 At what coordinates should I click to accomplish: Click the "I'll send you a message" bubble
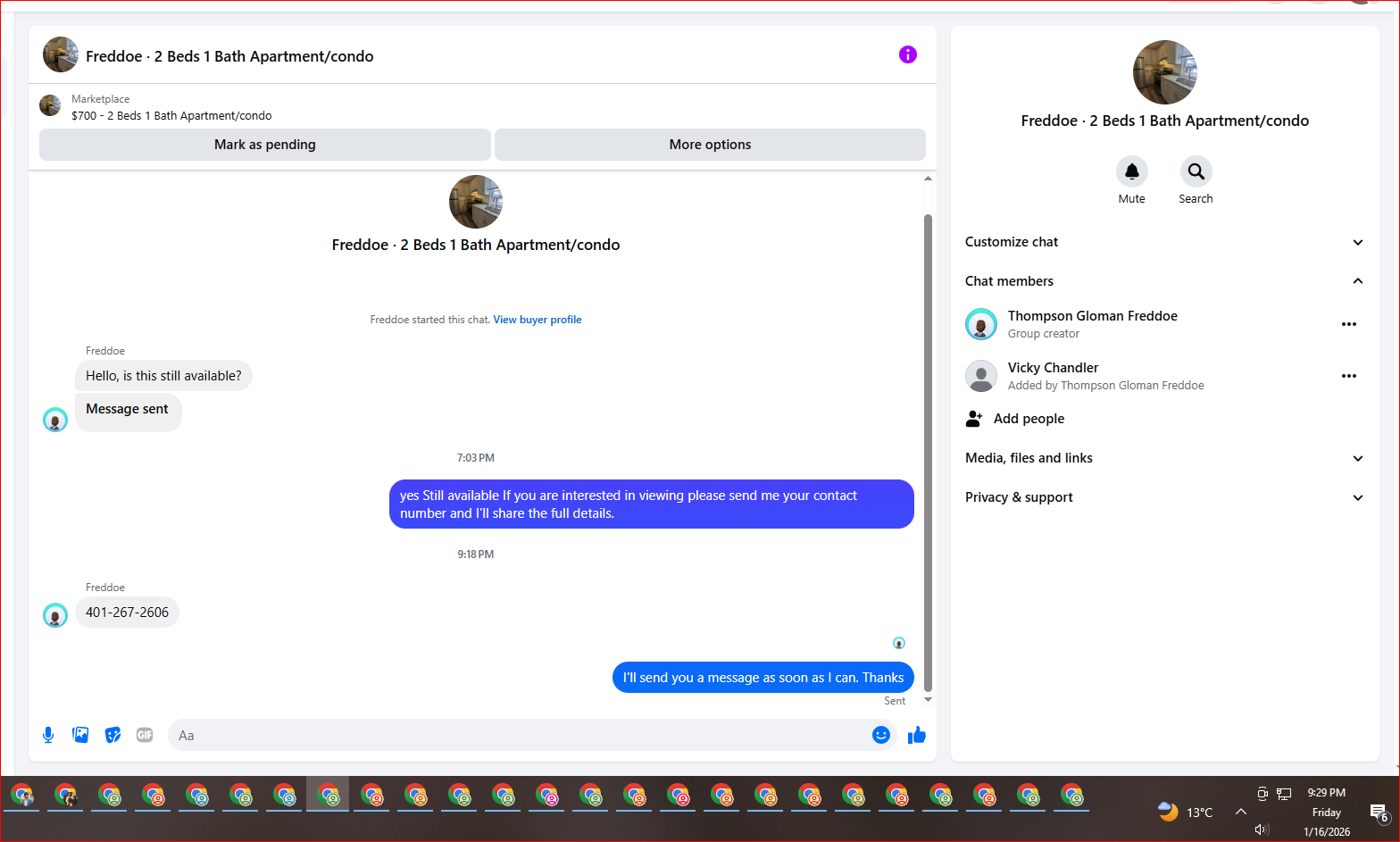point(763,678)
